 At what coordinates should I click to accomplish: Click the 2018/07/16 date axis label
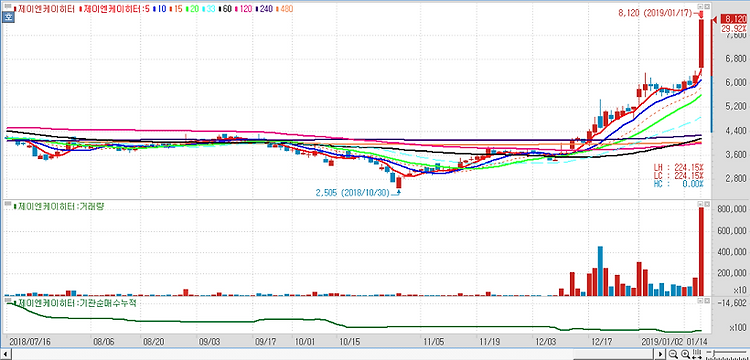point(30,342)
